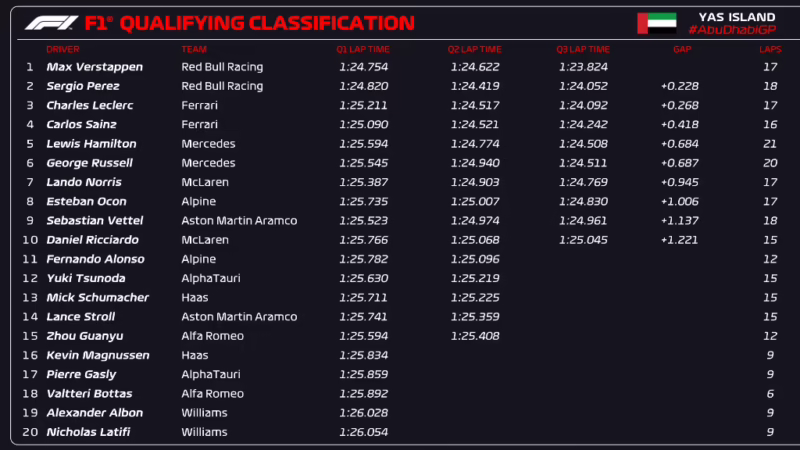Select the DRIVER column header
This screenshot has width=800, height=450.
click(x=62, y=48)
